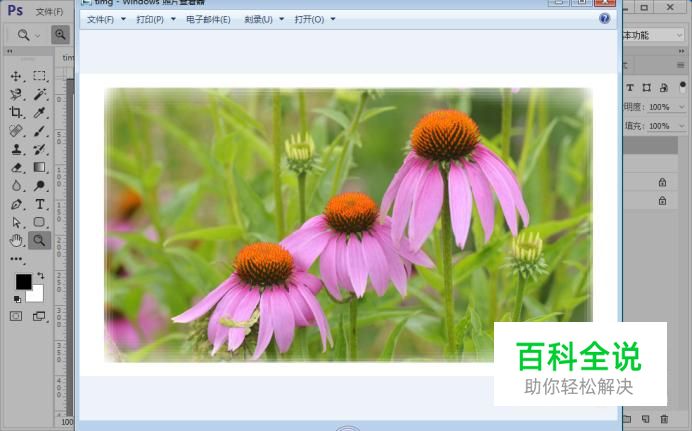
Task: Open Photo Viewer 文件(F) menu
Action: pyautogui.click(x=106, y=19)
